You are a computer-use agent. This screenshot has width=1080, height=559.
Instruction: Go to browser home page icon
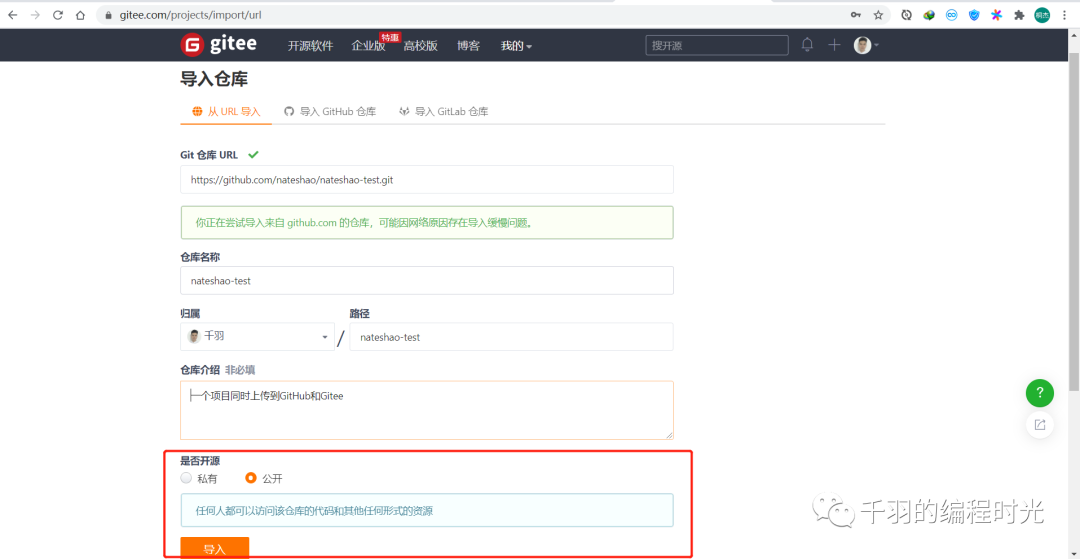click(x=81, y=14)
